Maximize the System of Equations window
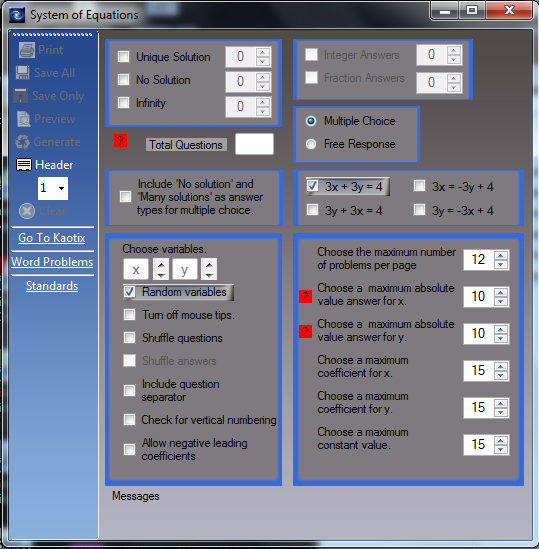The image size is (539, 549). tap(472, 11)
